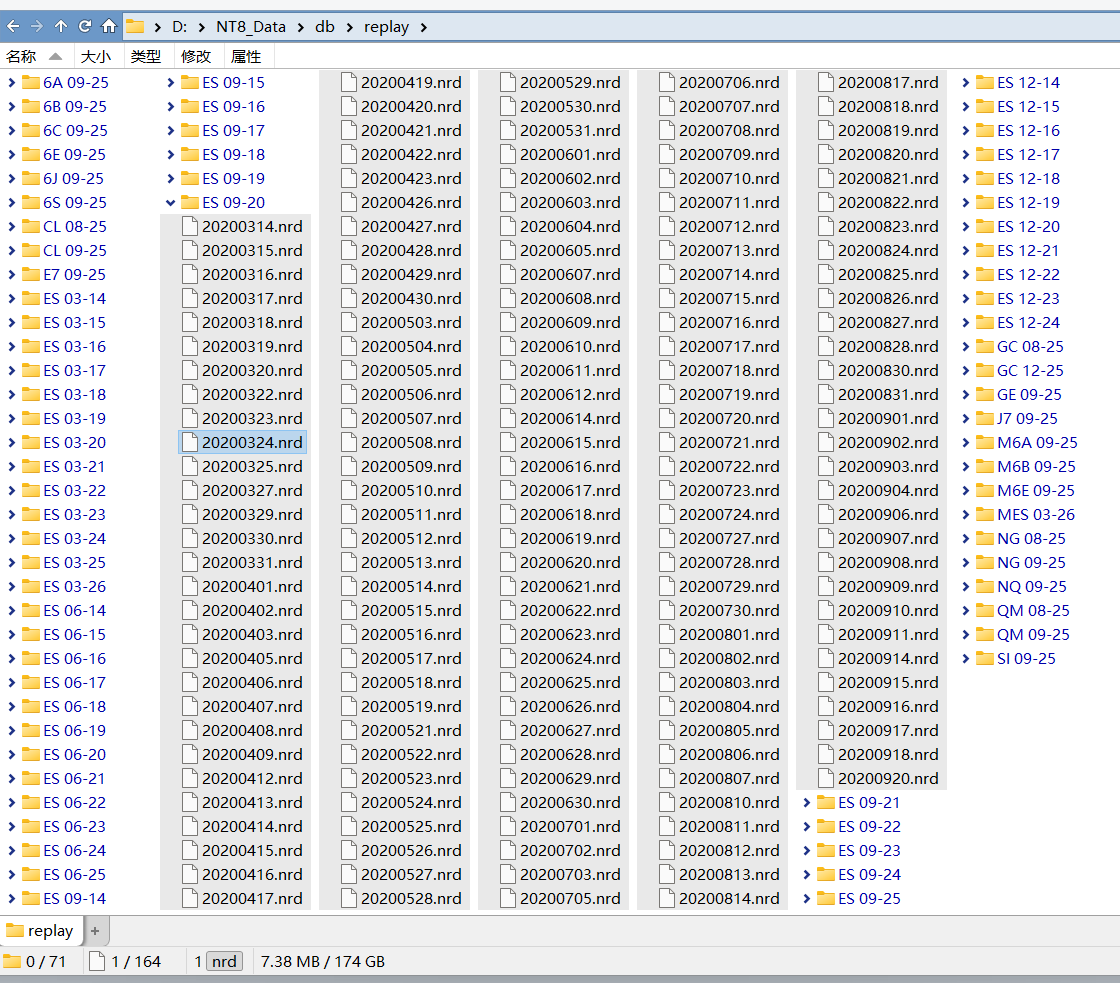Select the 20200601.nrd file icon
1120x983 pixels.
click(507, 155)
